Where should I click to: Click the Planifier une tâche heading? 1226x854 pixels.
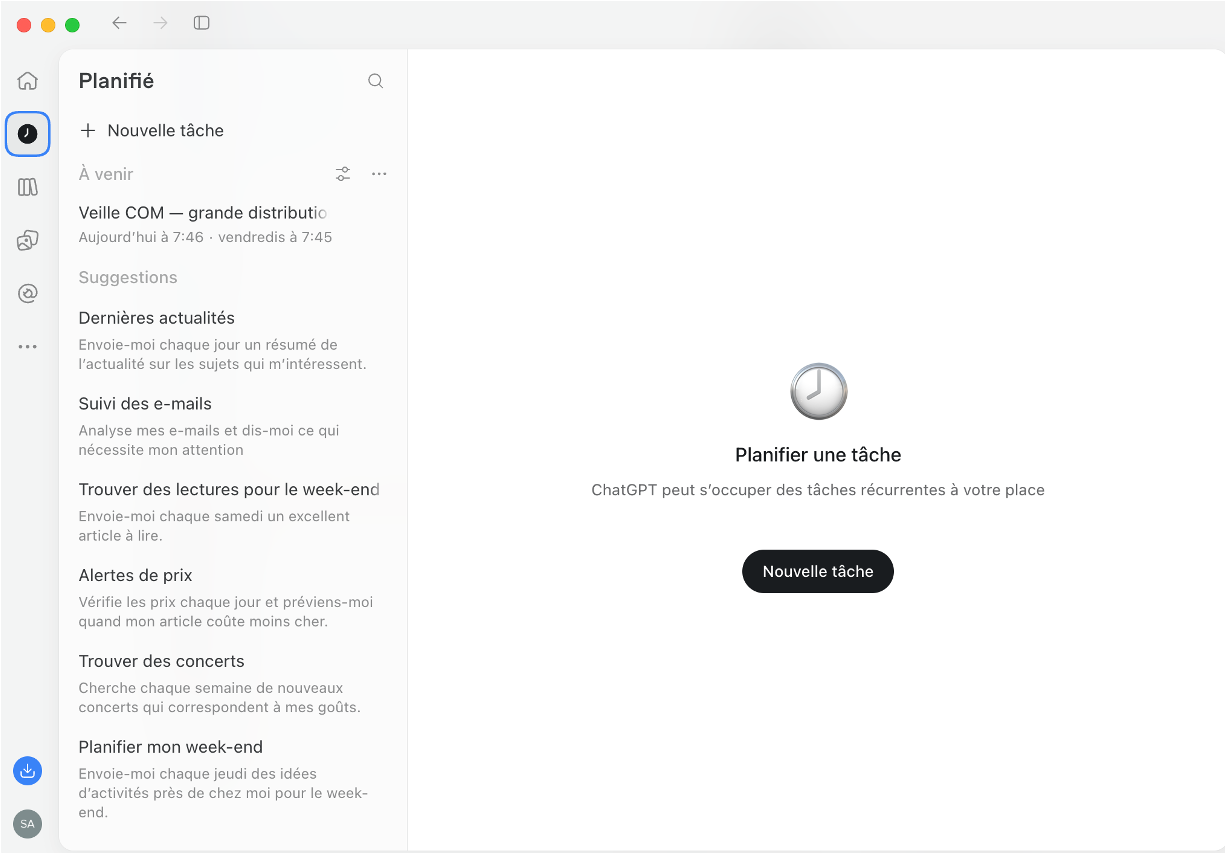tap(818, 455)
